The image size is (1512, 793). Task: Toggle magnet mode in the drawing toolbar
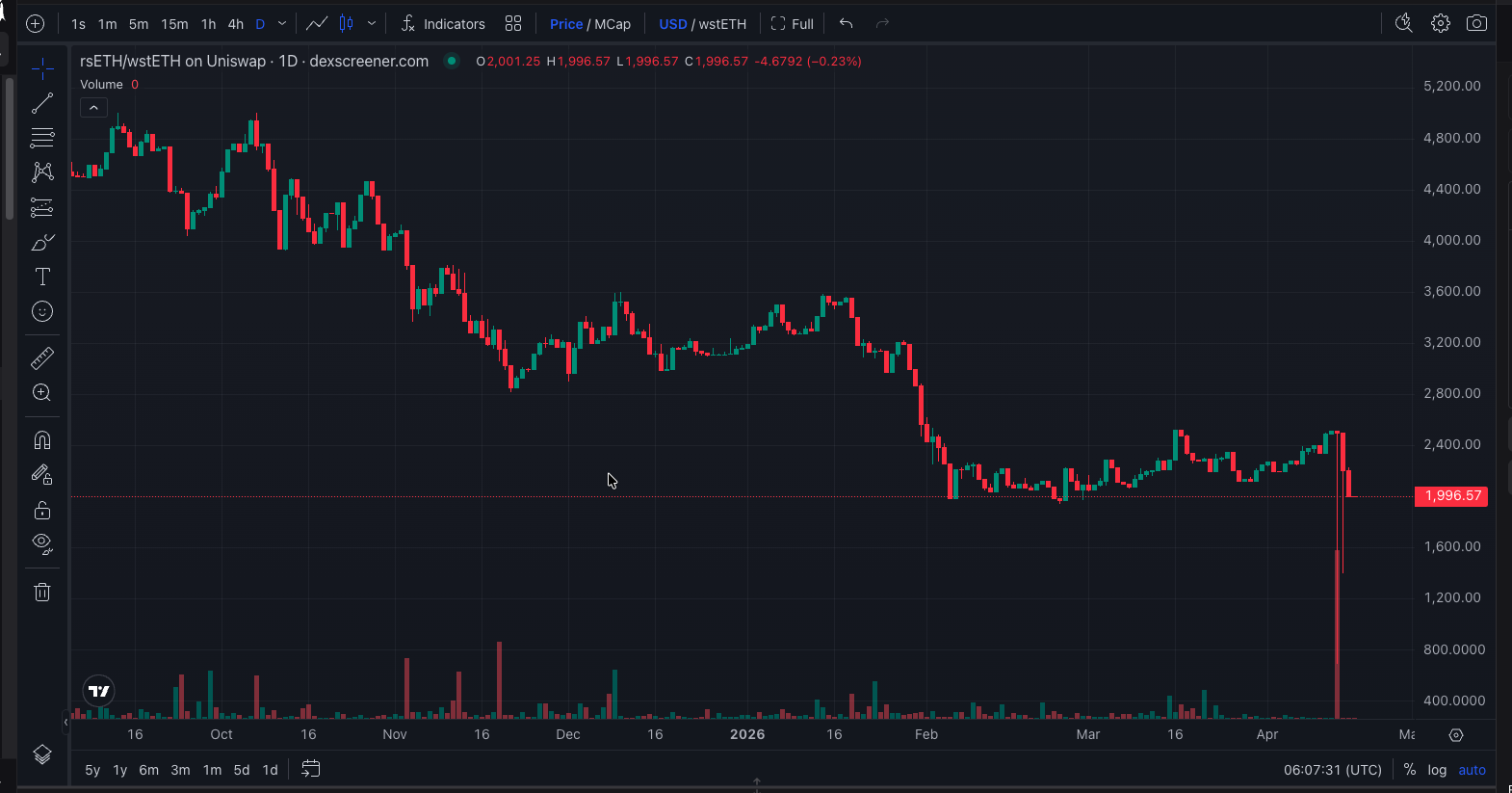pyautogui.click(x=42, y=439)
